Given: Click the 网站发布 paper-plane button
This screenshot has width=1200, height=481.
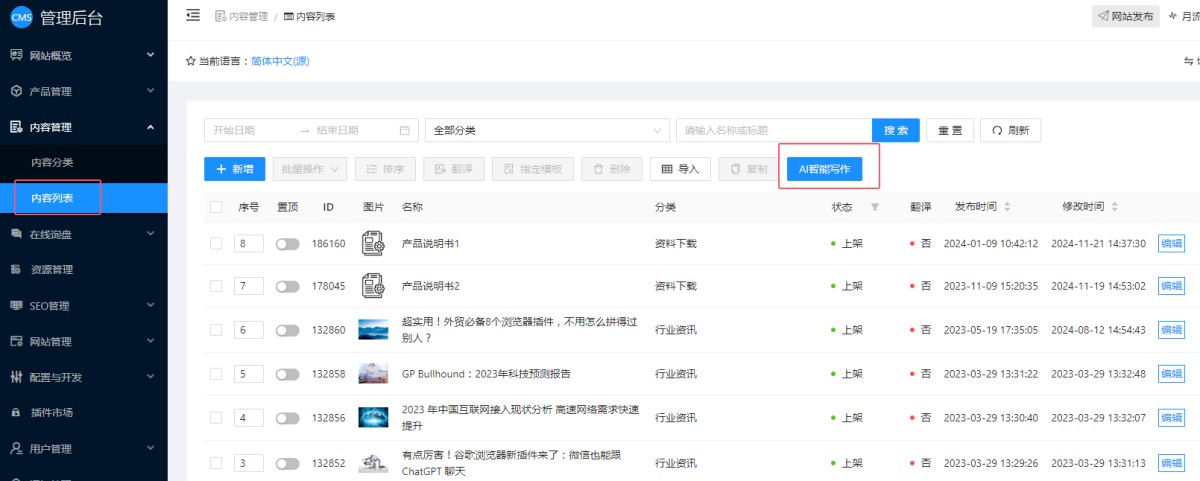Looking at the screenshot, I should (1125, 16).
